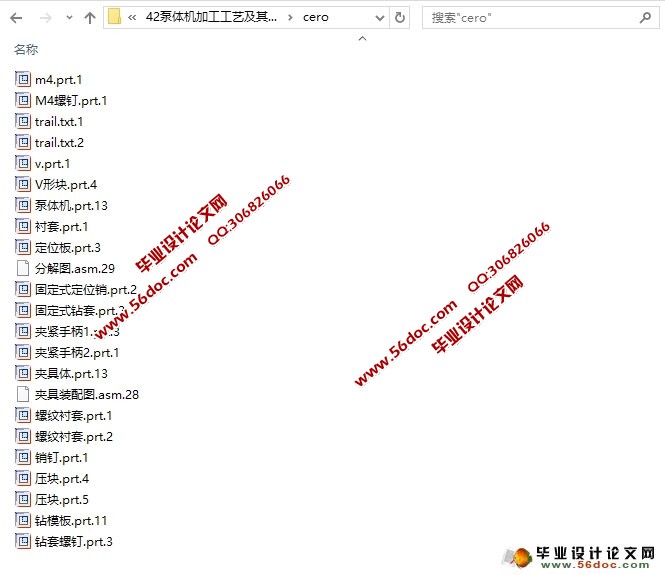Select the 固定式钻套 file icon
This screenshot has height=575, width=665.
click(x=23, y=310)
